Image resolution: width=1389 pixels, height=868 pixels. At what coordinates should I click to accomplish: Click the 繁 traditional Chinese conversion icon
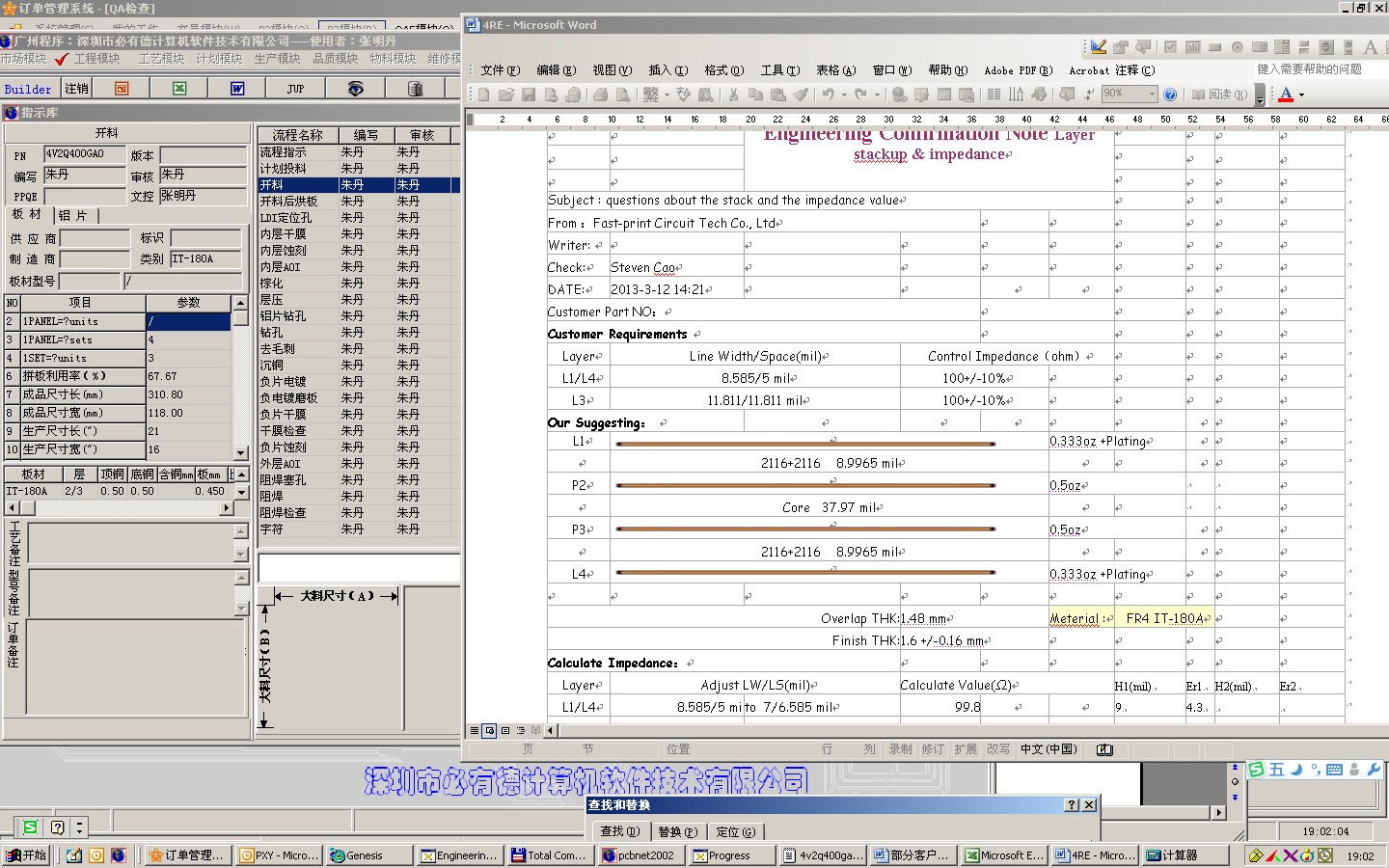[650, 94]
